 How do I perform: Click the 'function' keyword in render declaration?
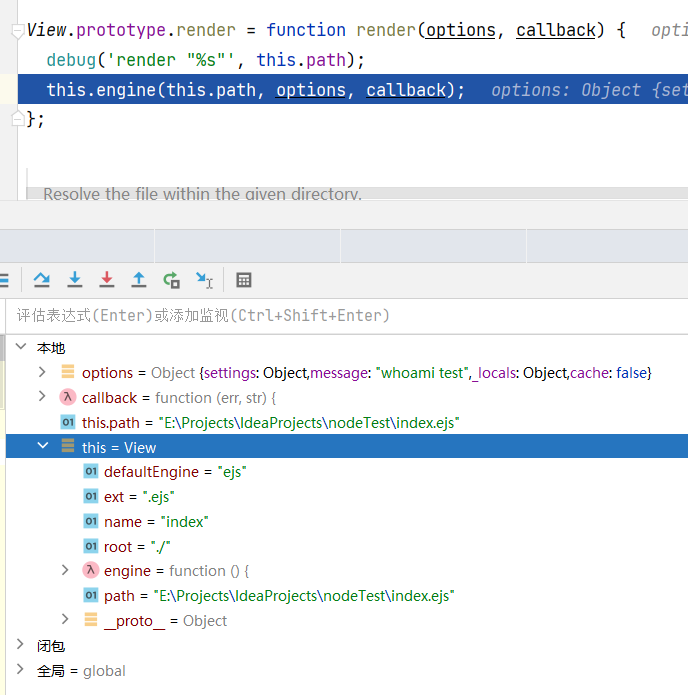[x=306, y=30]
